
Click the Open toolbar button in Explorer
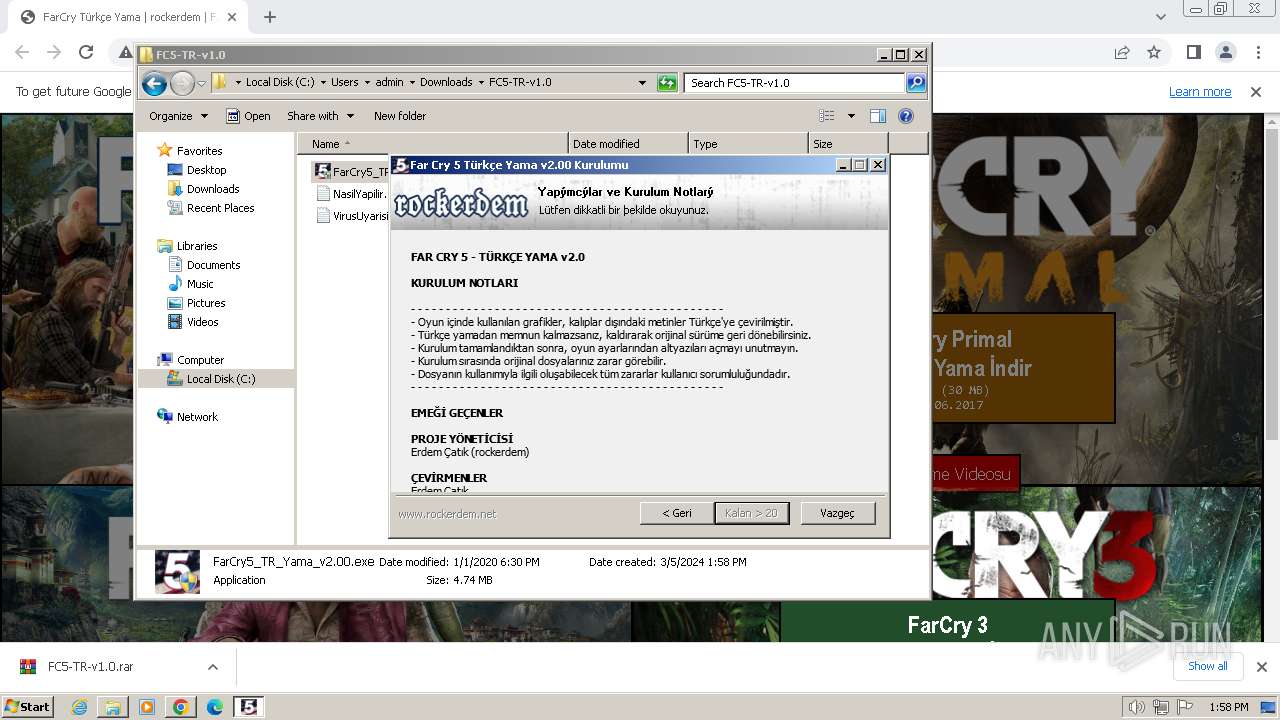pos(248,116)
